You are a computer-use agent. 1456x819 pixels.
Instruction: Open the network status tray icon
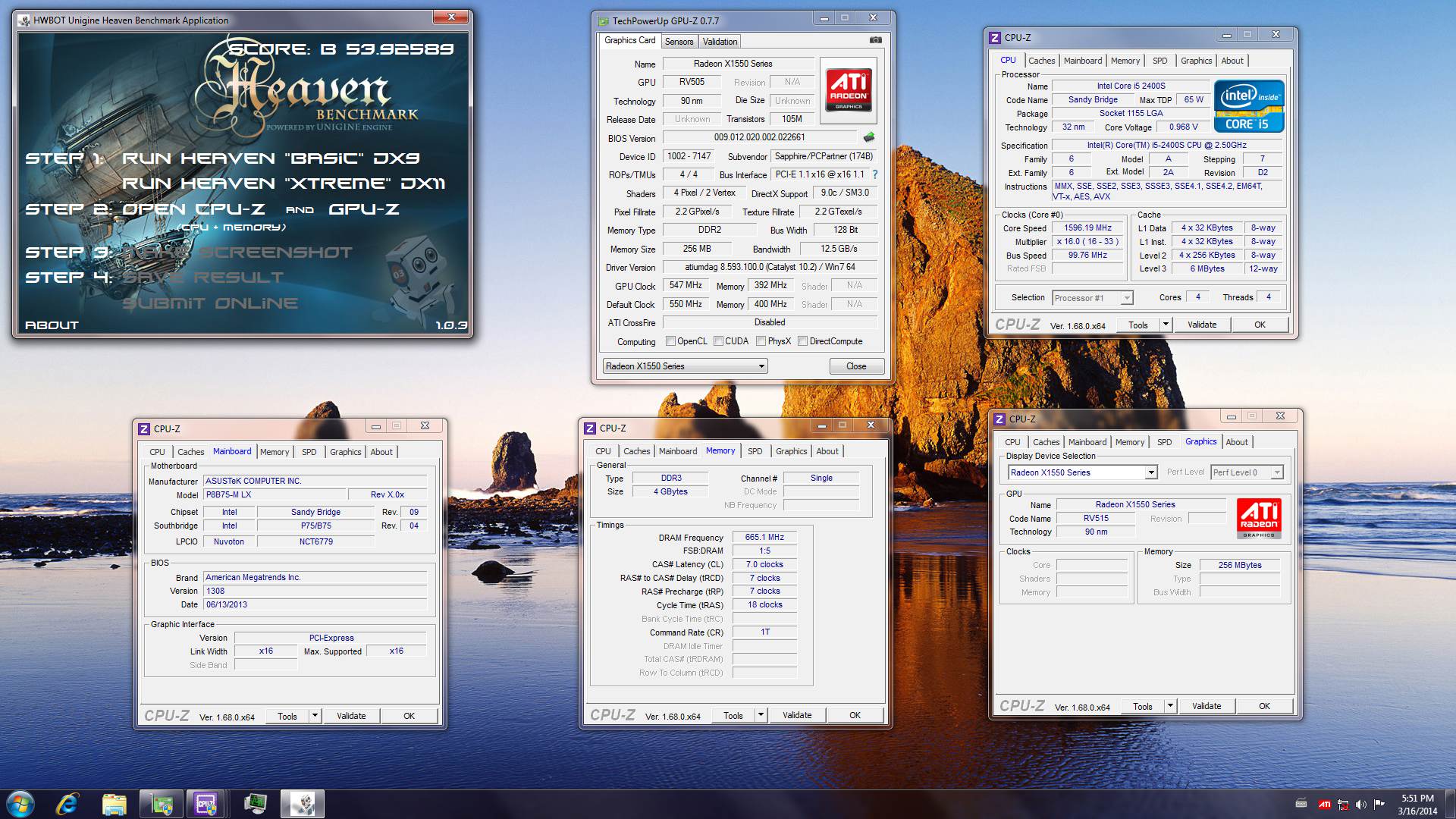pyautogui.click(x=1343, y=805)
